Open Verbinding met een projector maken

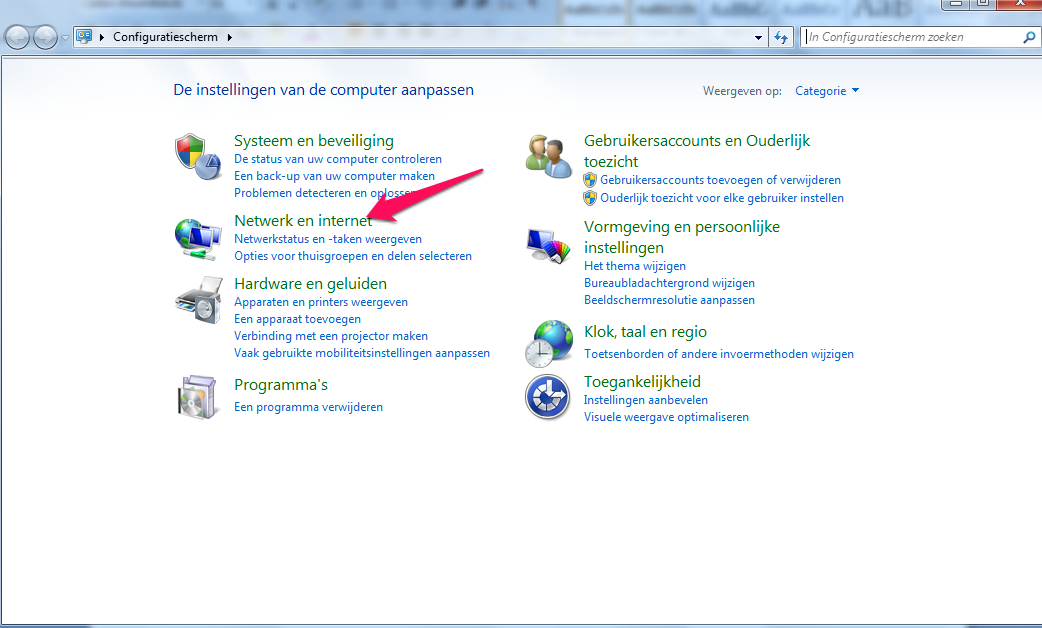point(331,336)
